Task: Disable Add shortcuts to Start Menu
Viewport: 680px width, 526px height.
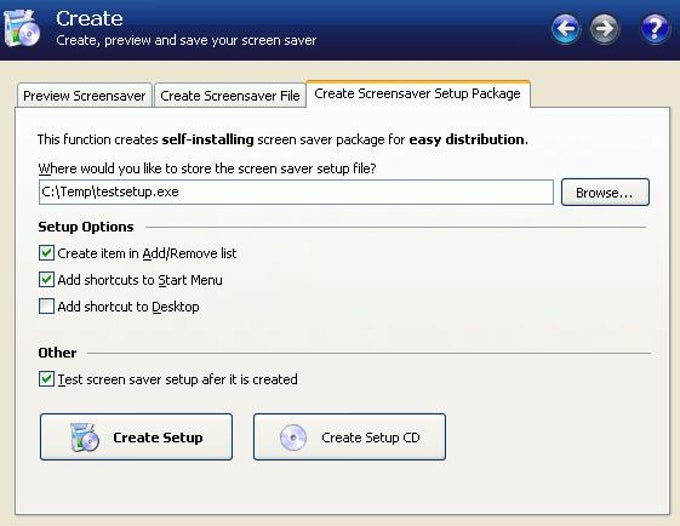Action: (x=47, y=281)
